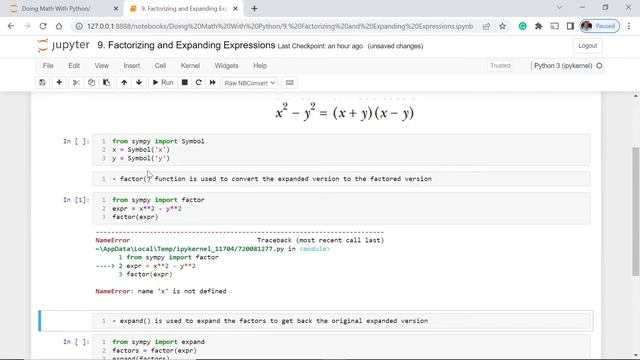640x360 pixels.
Task: Share this page icon in address bar
Action: click(x=486, y=26)
